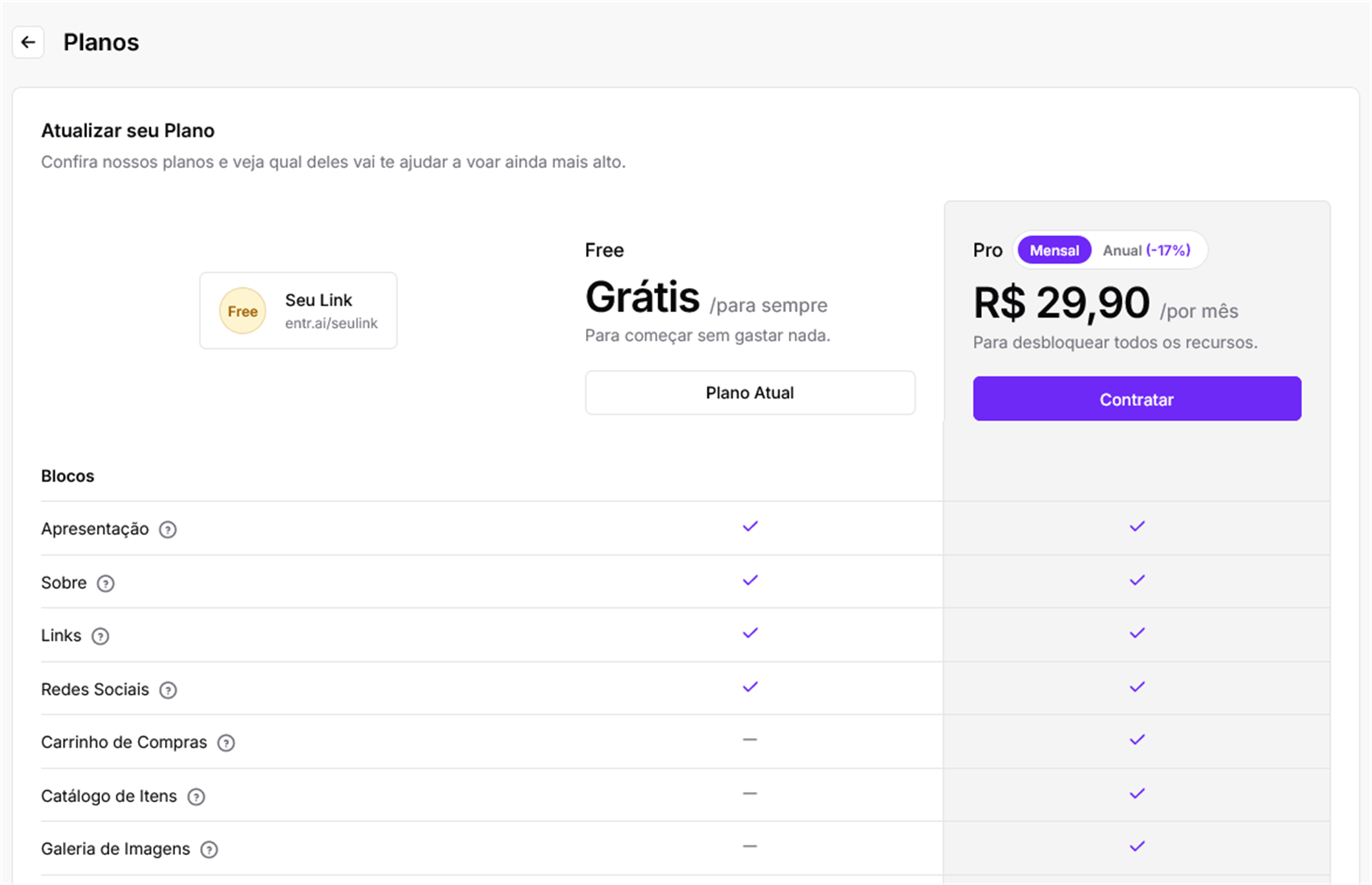Viewport: 1372px width, 885px height.
Task: Click help icon next to Redes Sociais
Action: (x=168, y=690)
